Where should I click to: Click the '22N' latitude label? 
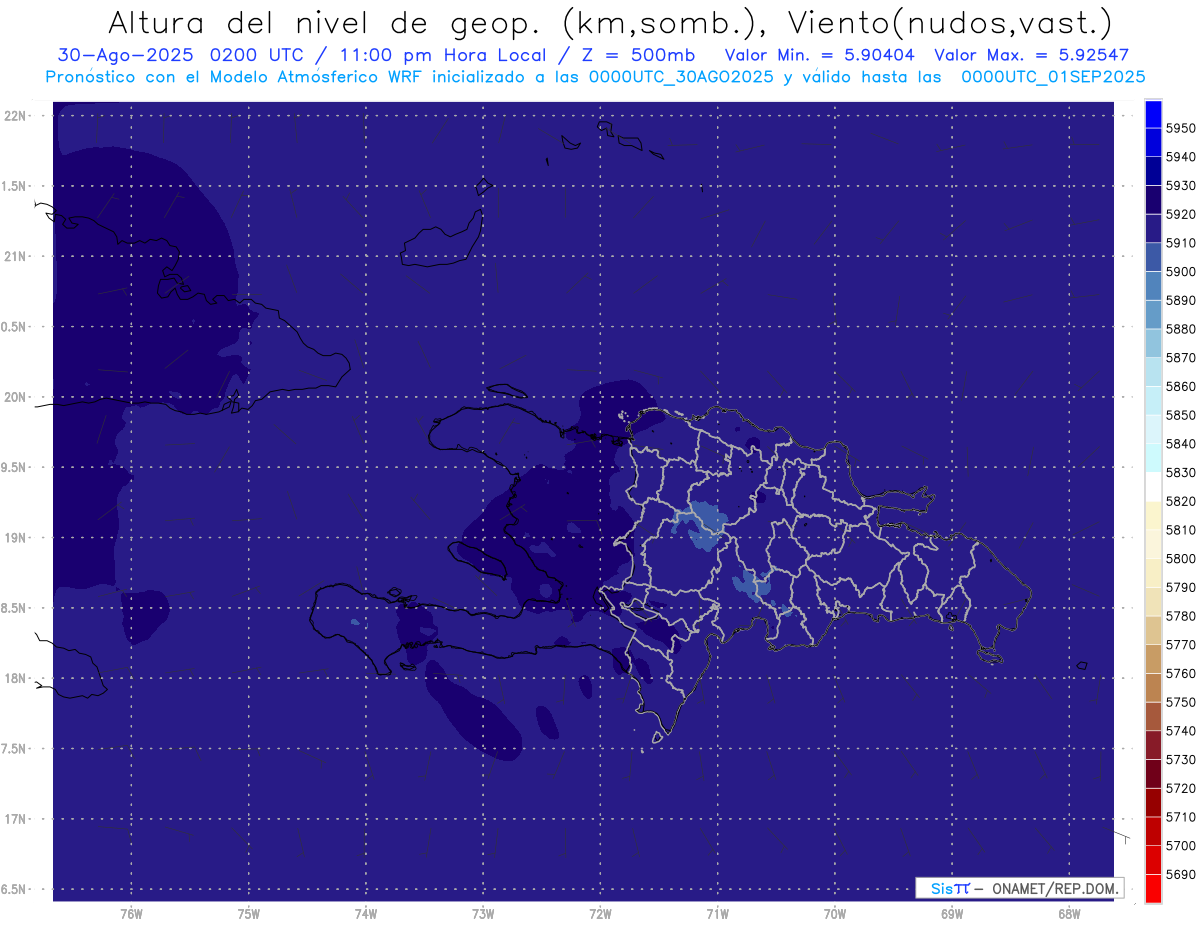tap(16, 116)
